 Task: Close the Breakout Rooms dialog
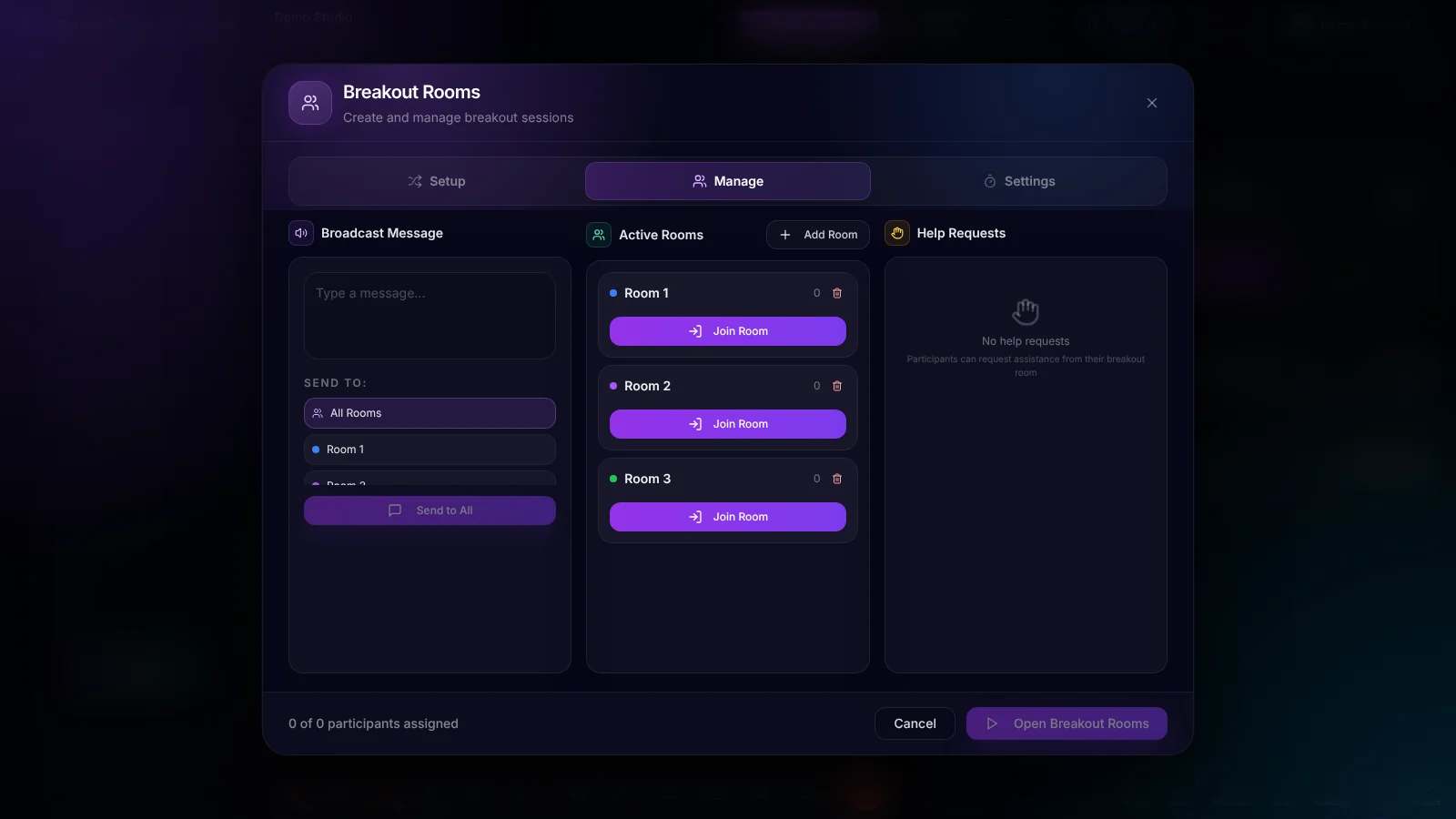coord(1152,103)
